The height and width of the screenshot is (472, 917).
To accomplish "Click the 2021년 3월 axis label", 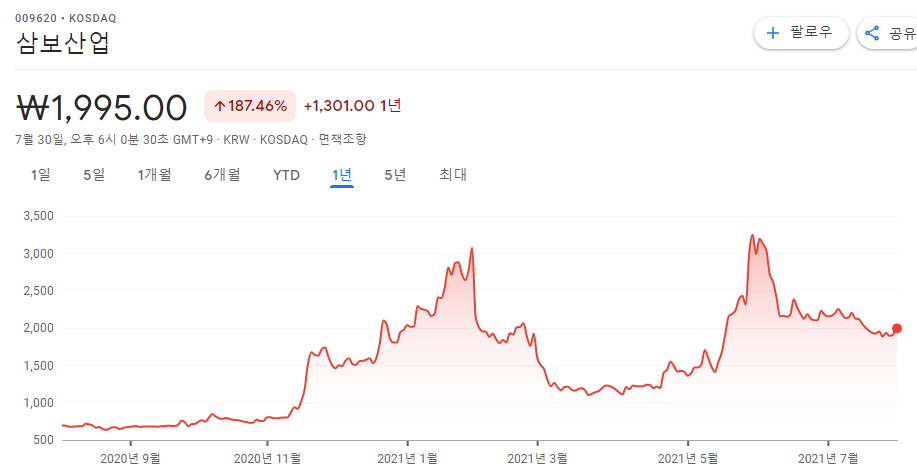I will pos(537,459).
